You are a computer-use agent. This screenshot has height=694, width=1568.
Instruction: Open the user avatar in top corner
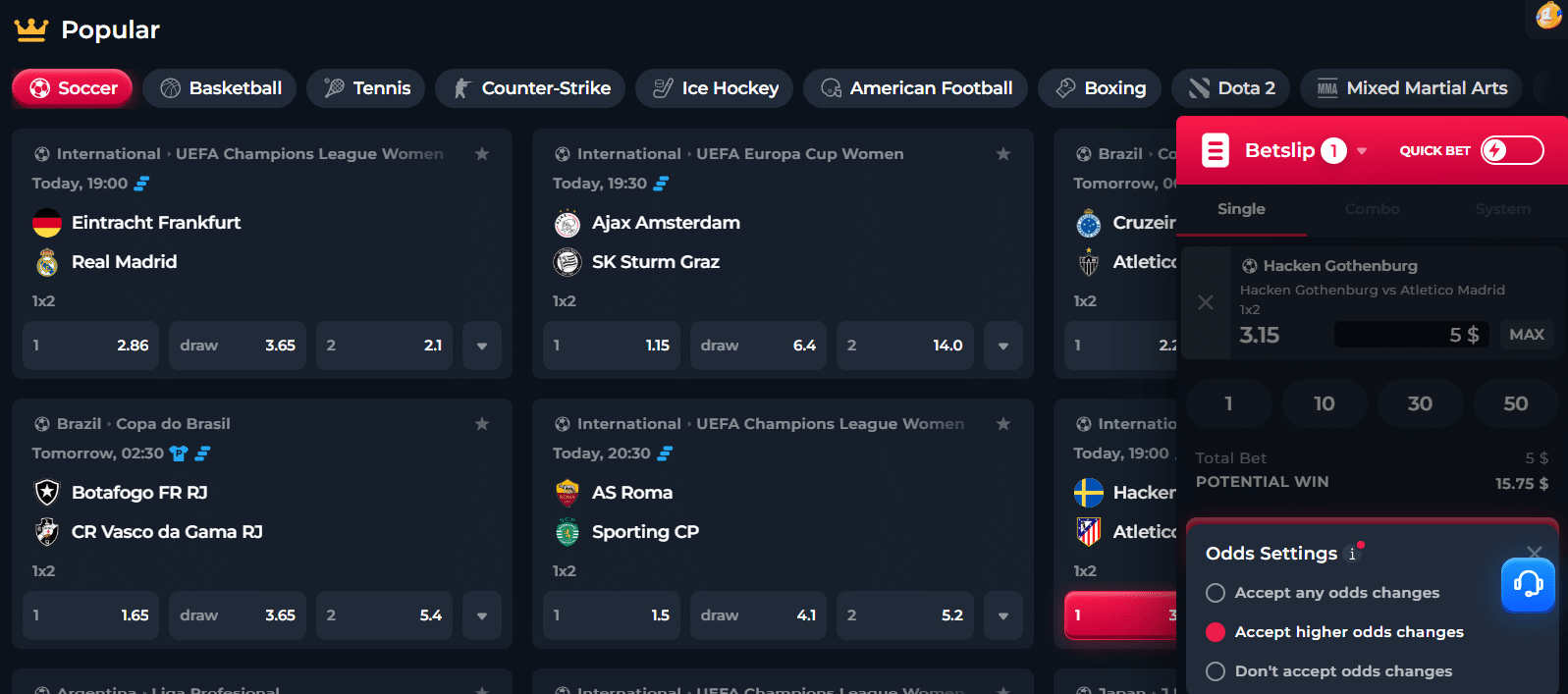pos(1548,16)
